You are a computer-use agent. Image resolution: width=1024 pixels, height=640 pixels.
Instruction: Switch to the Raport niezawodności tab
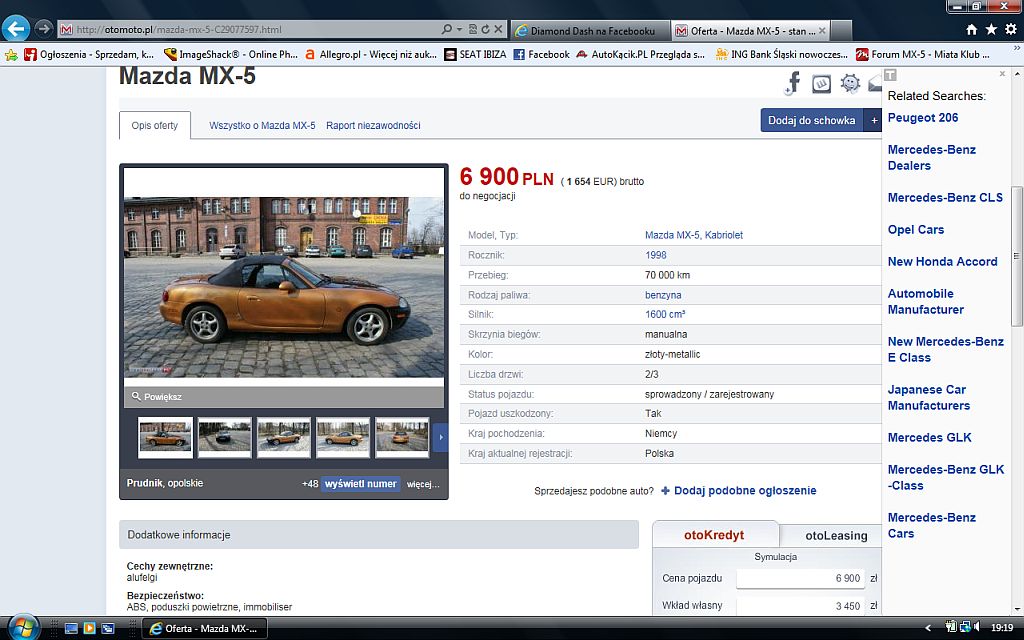pos(373,125)
